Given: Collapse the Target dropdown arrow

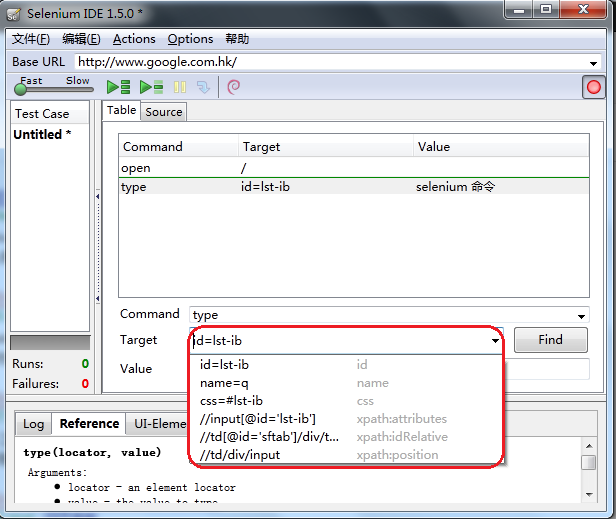Looking at the screenshot, I should click(495, 341).
